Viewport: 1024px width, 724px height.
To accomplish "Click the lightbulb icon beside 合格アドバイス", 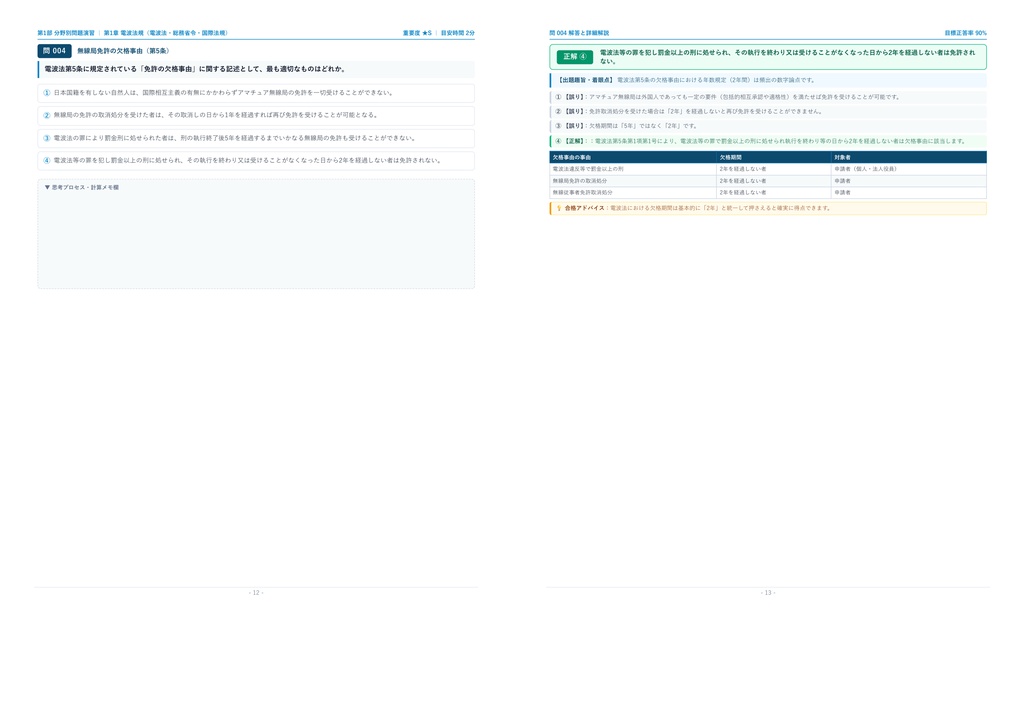I will tap(558, 208).
